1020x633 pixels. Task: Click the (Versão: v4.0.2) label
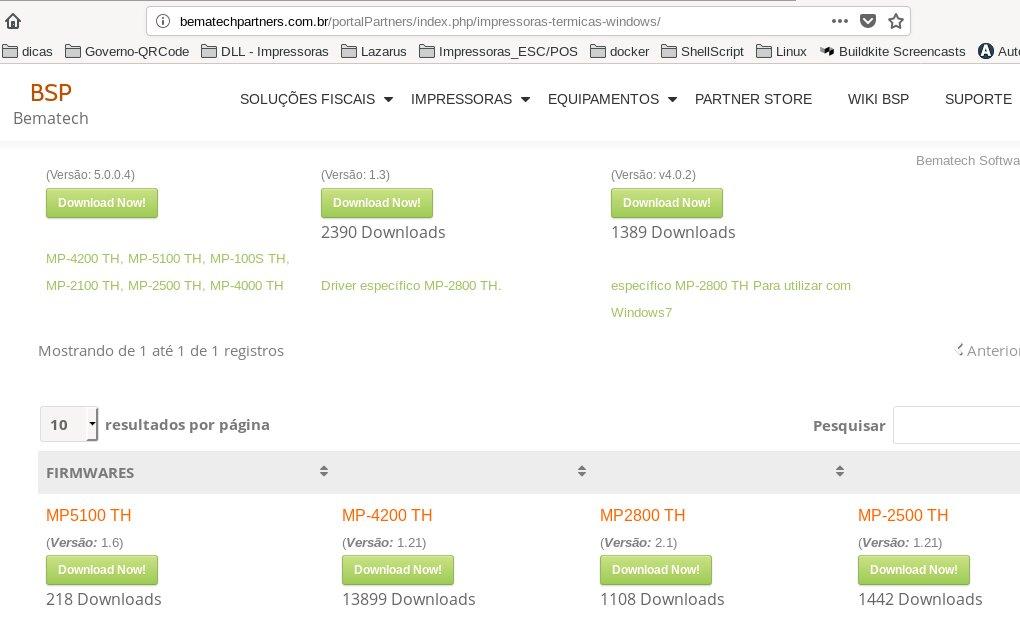[x=653, y=175]
